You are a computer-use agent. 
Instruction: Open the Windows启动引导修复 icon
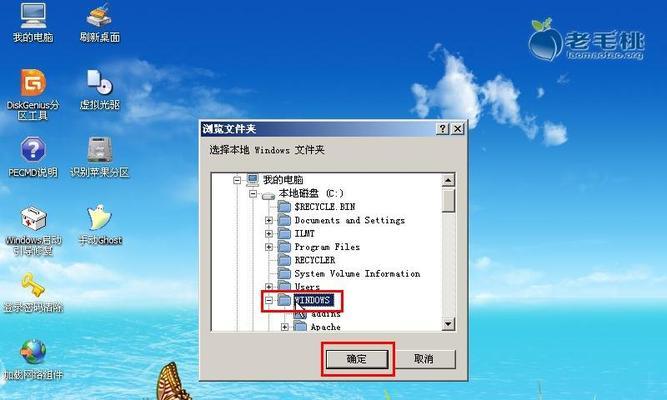click(33, 231)
